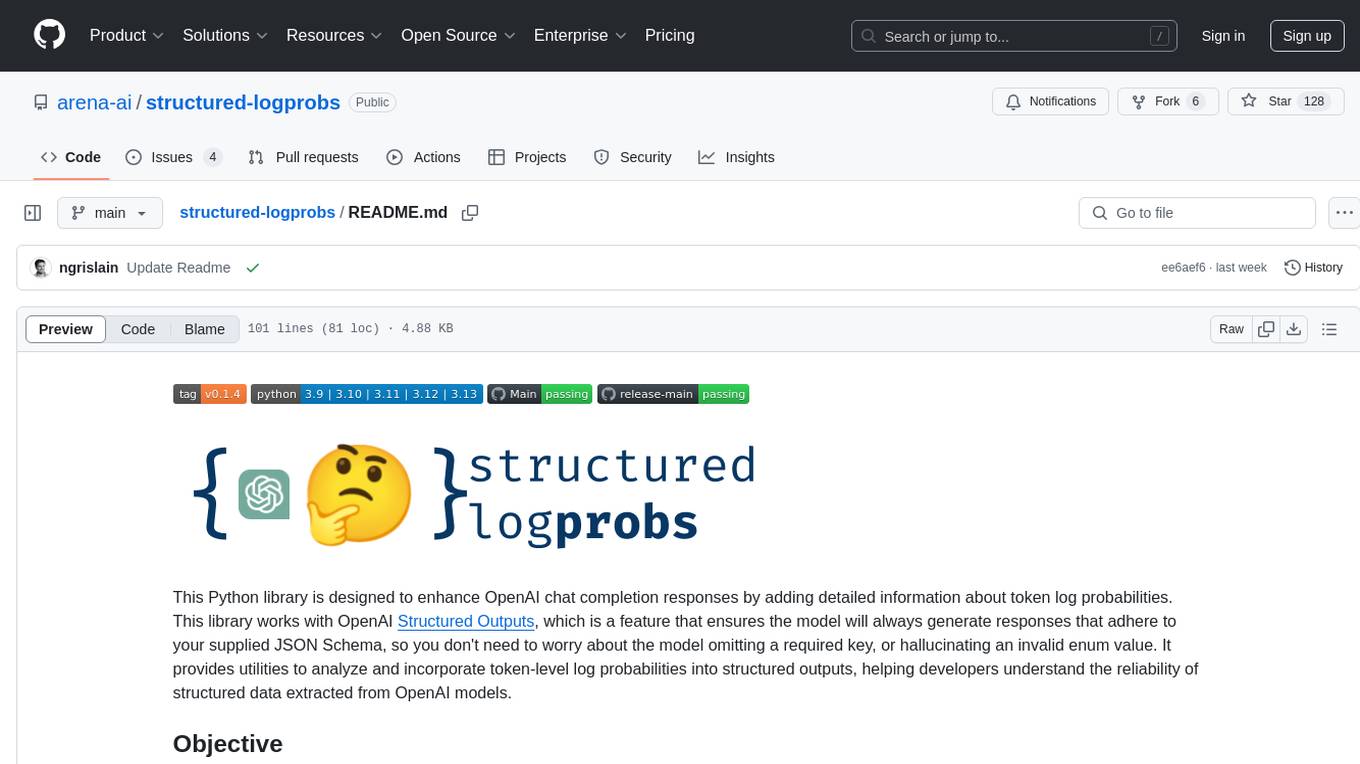The image size is (1360, 764).
Task: Switch to the Blame view
Action: pyautogui.click(x=204, y=329)
